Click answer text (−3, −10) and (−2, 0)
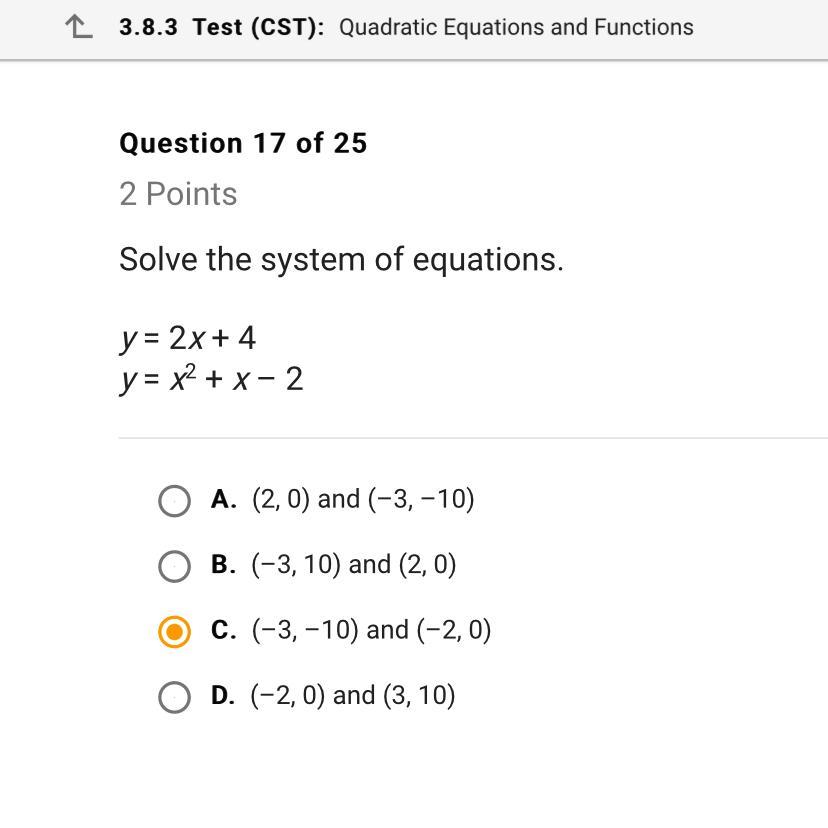The height and width of the screenshot is (828, 828). (x=371, y=630)
